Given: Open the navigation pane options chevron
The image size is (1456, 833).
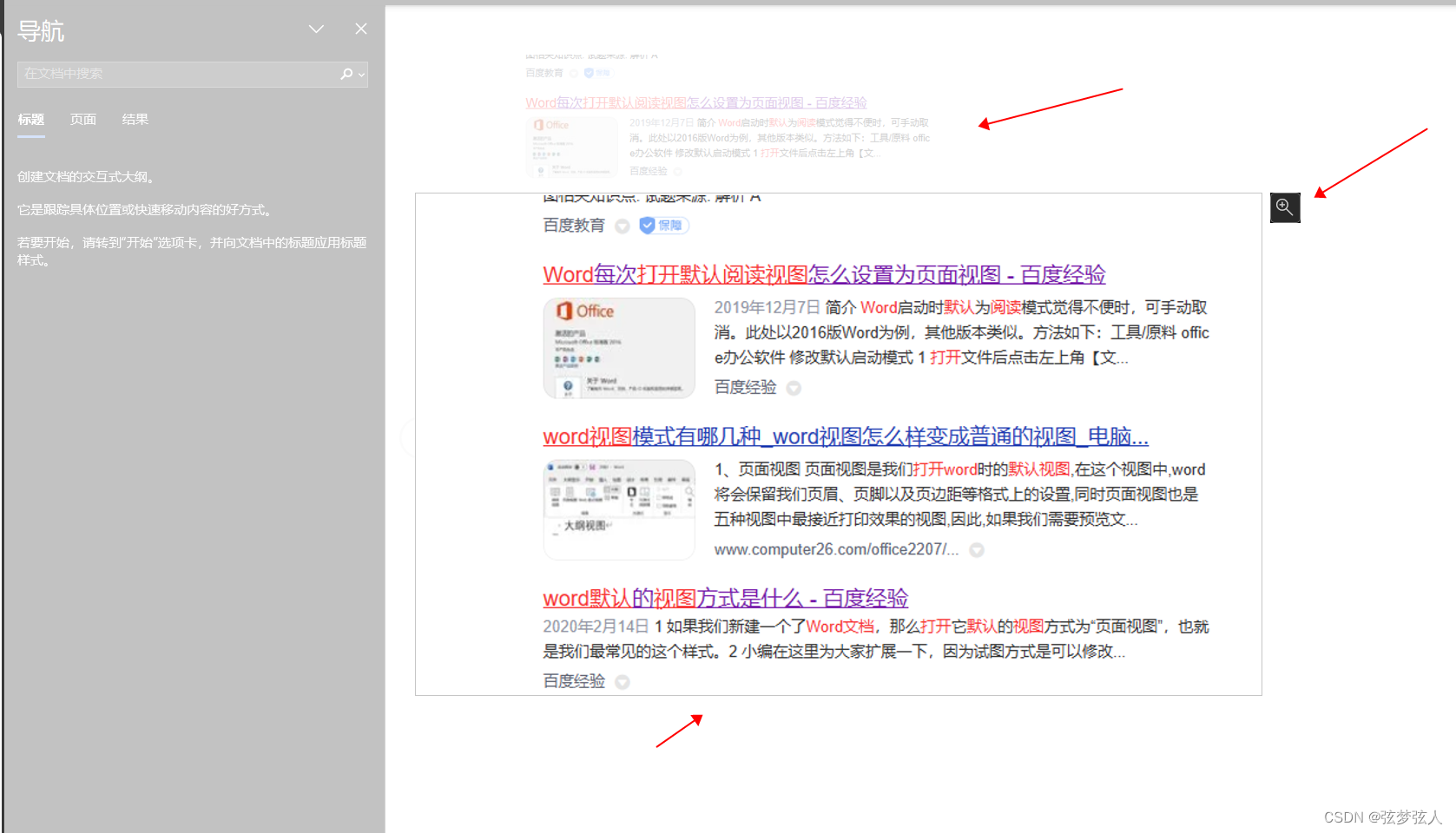Looking at the screenshot, I should (316, 30).
